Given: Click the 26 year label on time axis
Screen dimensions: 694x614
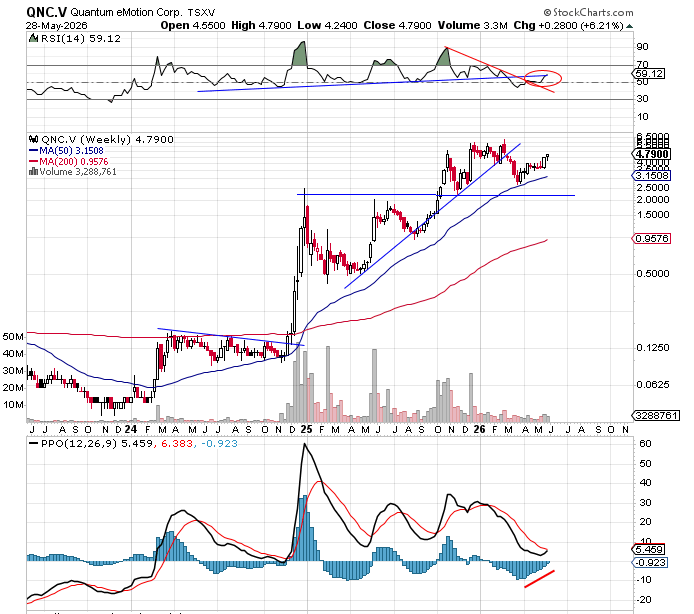Looking at the screenshot, I should click(479, 429).
